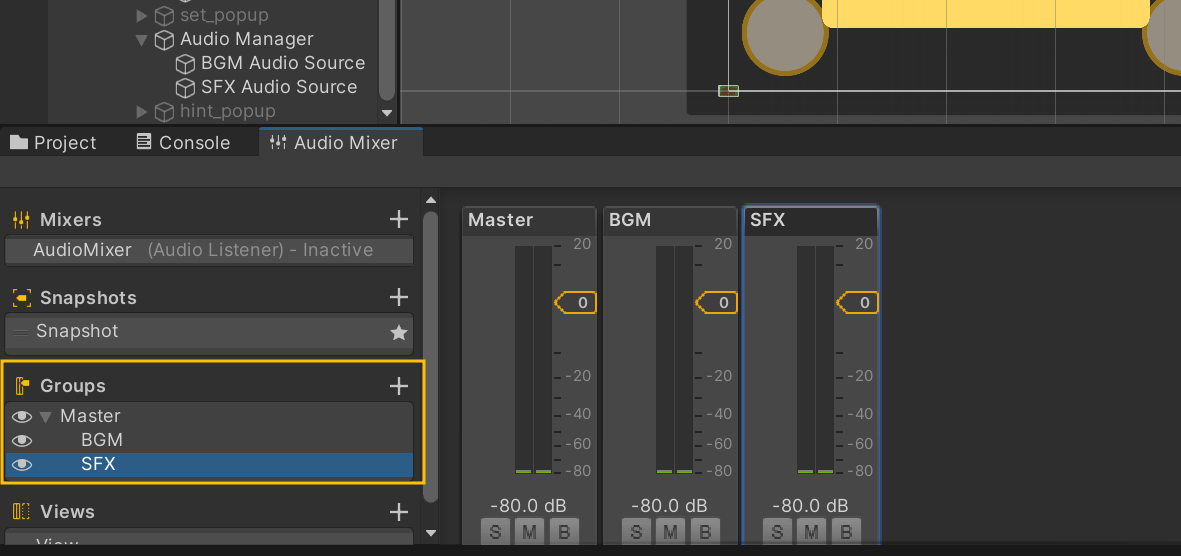Bypass effects on SFX channel
Image resolution: width=1181 pixels, height=556 pixels.
(845, 532)
